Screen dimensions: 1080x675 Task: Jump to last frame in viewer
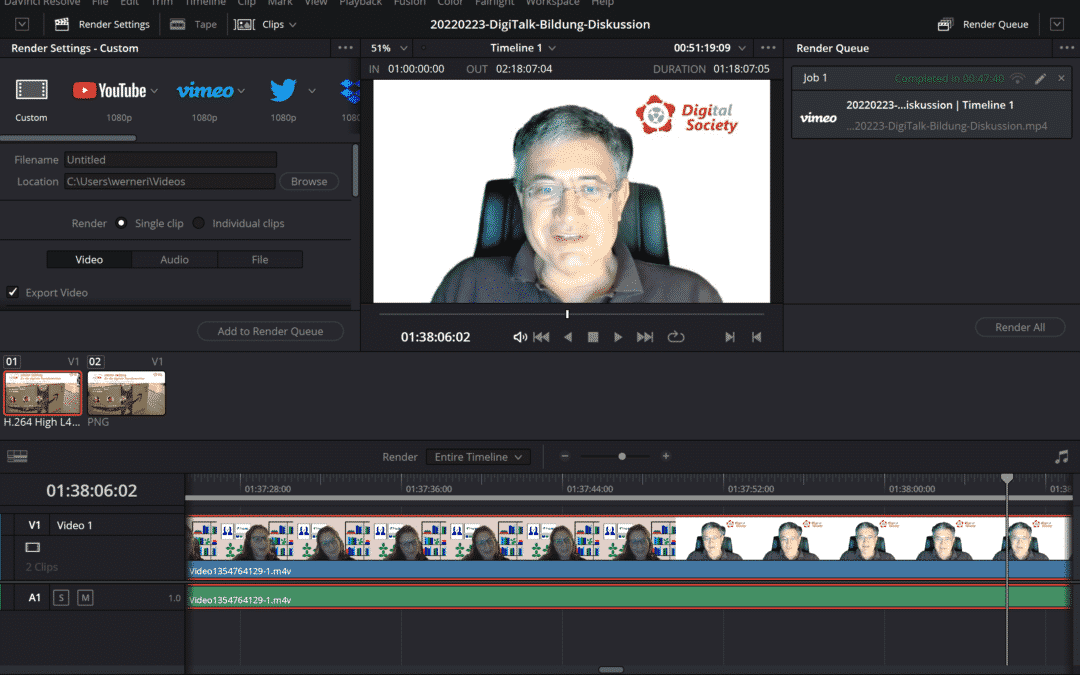pyautogui.click(x=645, y=337)
